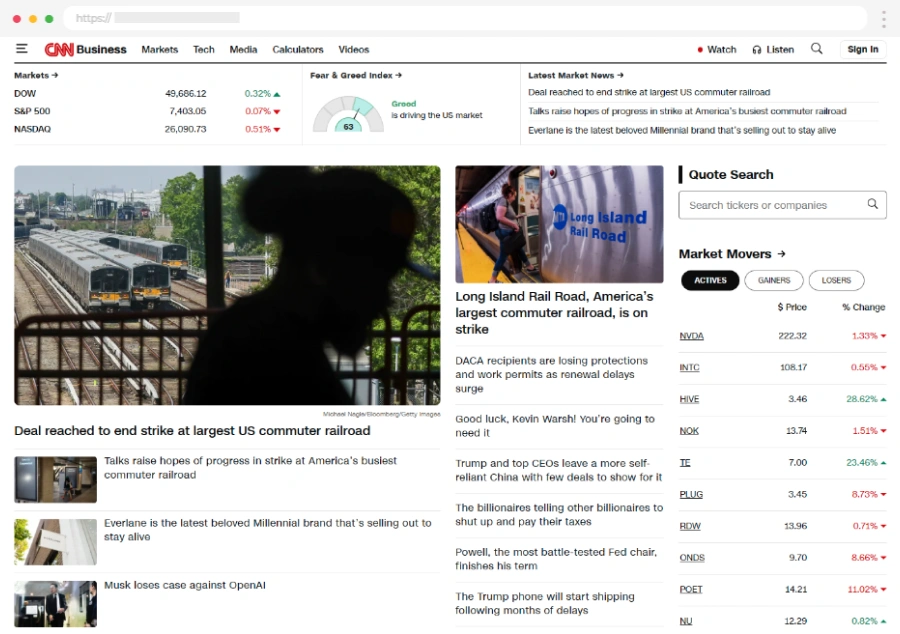Screen dimensions: 900x634
Task: Open 'The billionaires telling other billionaires' story
Action: pyautogui.click(x=559, y=515)
